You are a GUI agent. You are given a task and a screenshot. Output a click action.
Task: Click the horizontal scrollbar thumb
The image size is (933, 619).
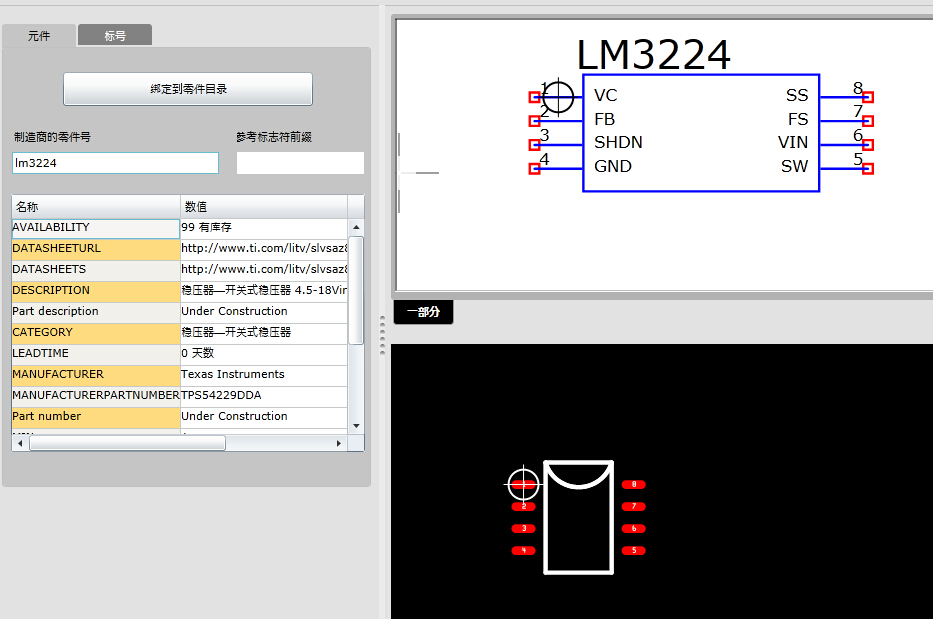tap(127, 443)
